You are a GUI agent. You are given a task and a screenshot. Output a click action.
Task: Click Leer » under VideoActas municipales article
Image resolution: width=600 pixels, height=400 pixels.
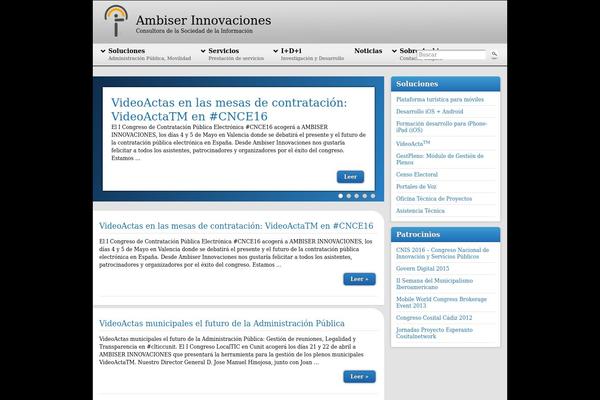[x=359, y=377]
